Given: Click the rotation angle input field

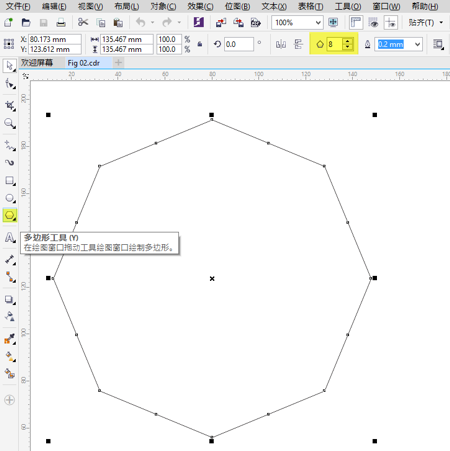Looking at the screenshot, I should (x=238, y=44).
